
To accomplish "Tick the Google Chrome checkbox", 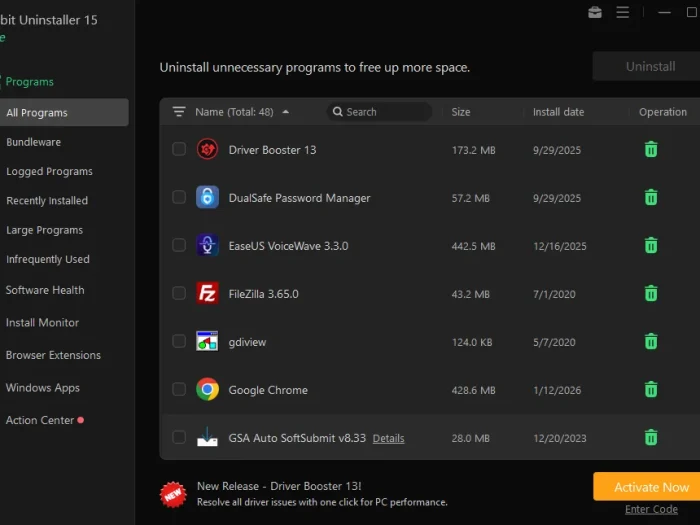I will click(x=179, y=389).
